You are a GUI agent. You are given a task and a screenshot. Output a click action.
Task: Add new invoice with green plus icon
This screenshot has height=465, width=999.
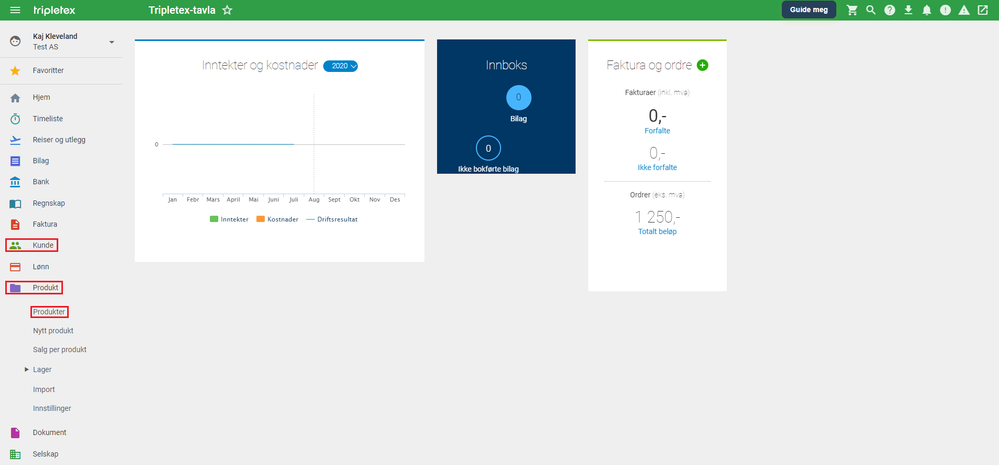(702, 65)
